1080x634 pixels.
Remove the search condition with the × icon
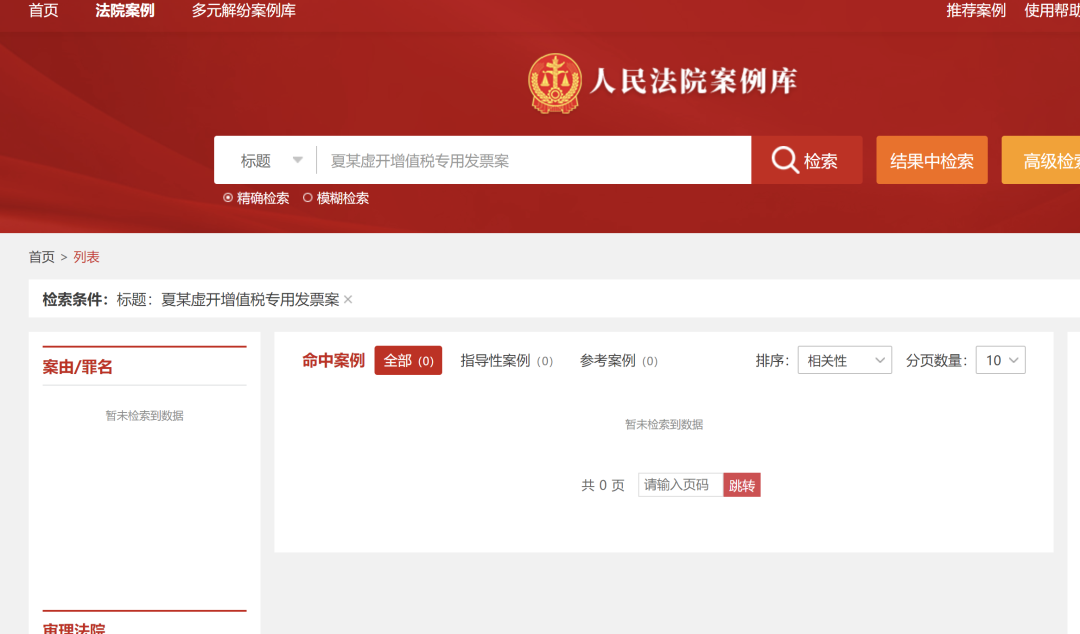(x=348, y=299)
